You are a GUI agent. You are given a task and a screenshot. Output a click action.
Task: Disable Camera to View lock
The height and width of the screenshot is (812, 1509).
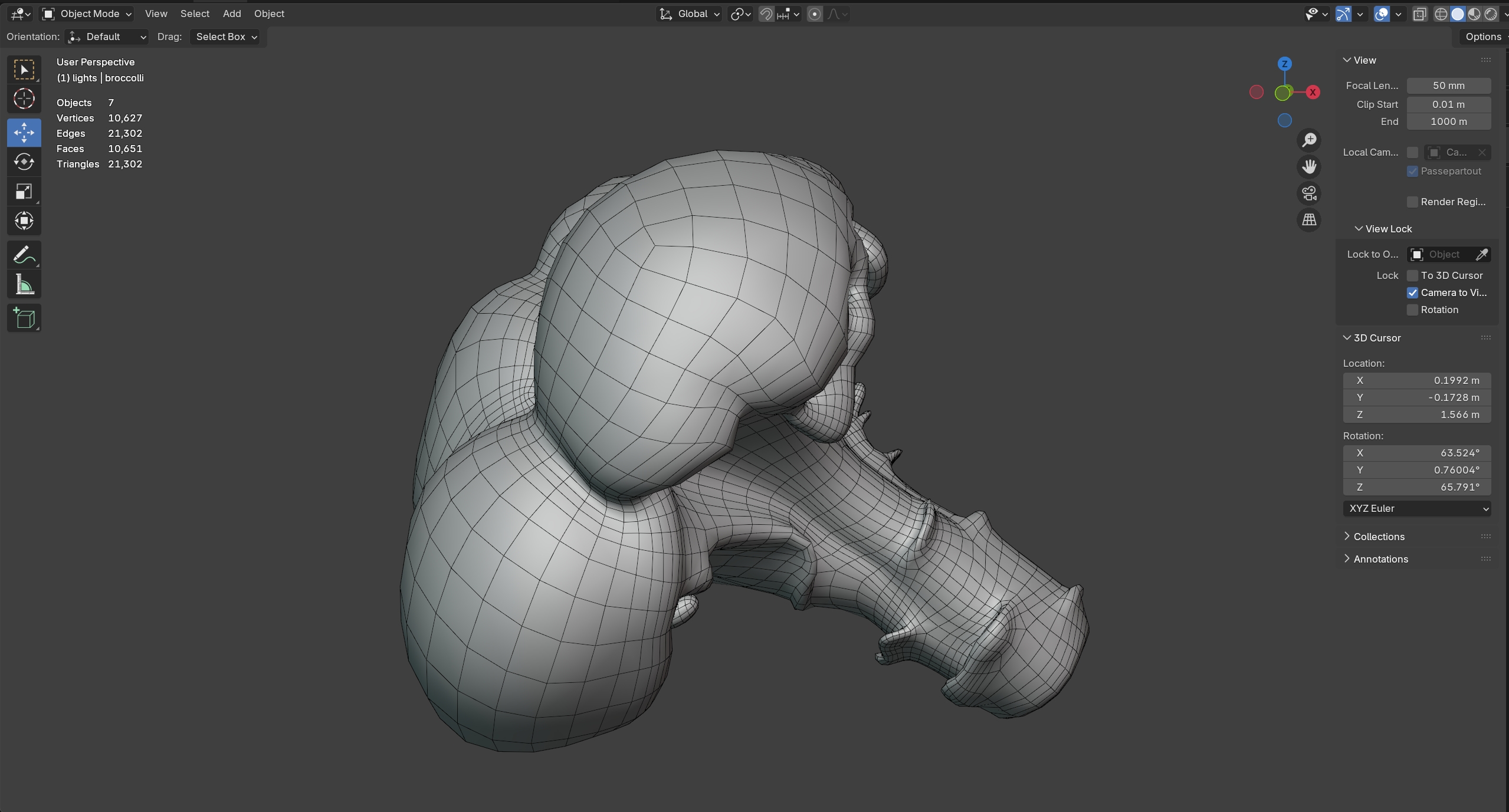coord(1412,292)
